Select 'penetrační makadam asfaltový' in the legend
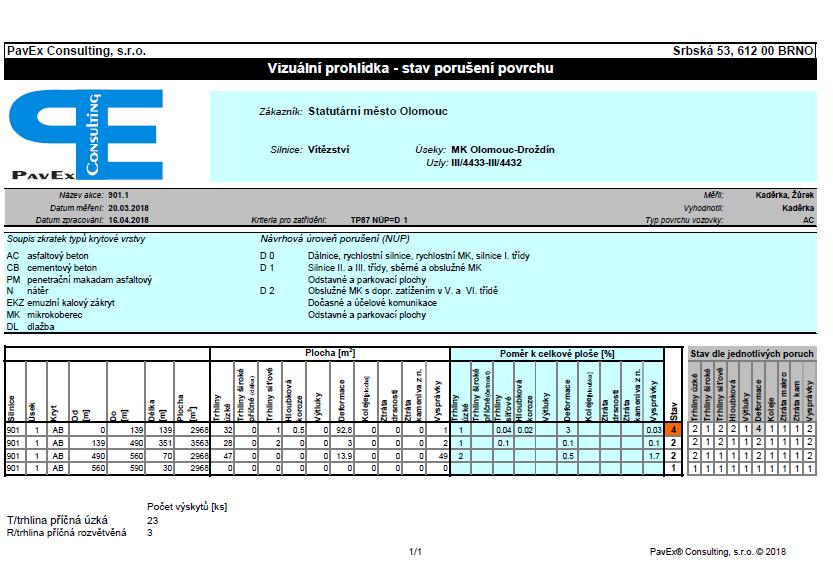This screenshot has width=833, height=567. (89, 280)
